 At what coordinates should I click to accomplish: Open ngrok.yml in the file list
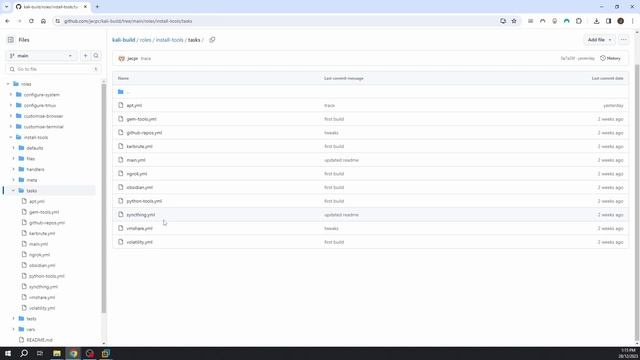[x=137, y=174]
